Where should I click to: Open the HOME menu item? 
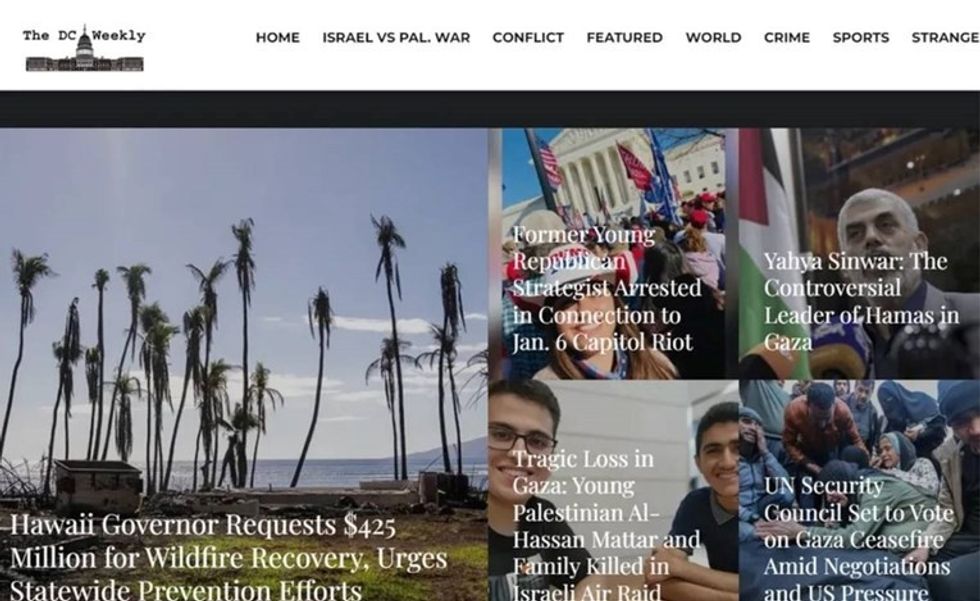[278, 37]
